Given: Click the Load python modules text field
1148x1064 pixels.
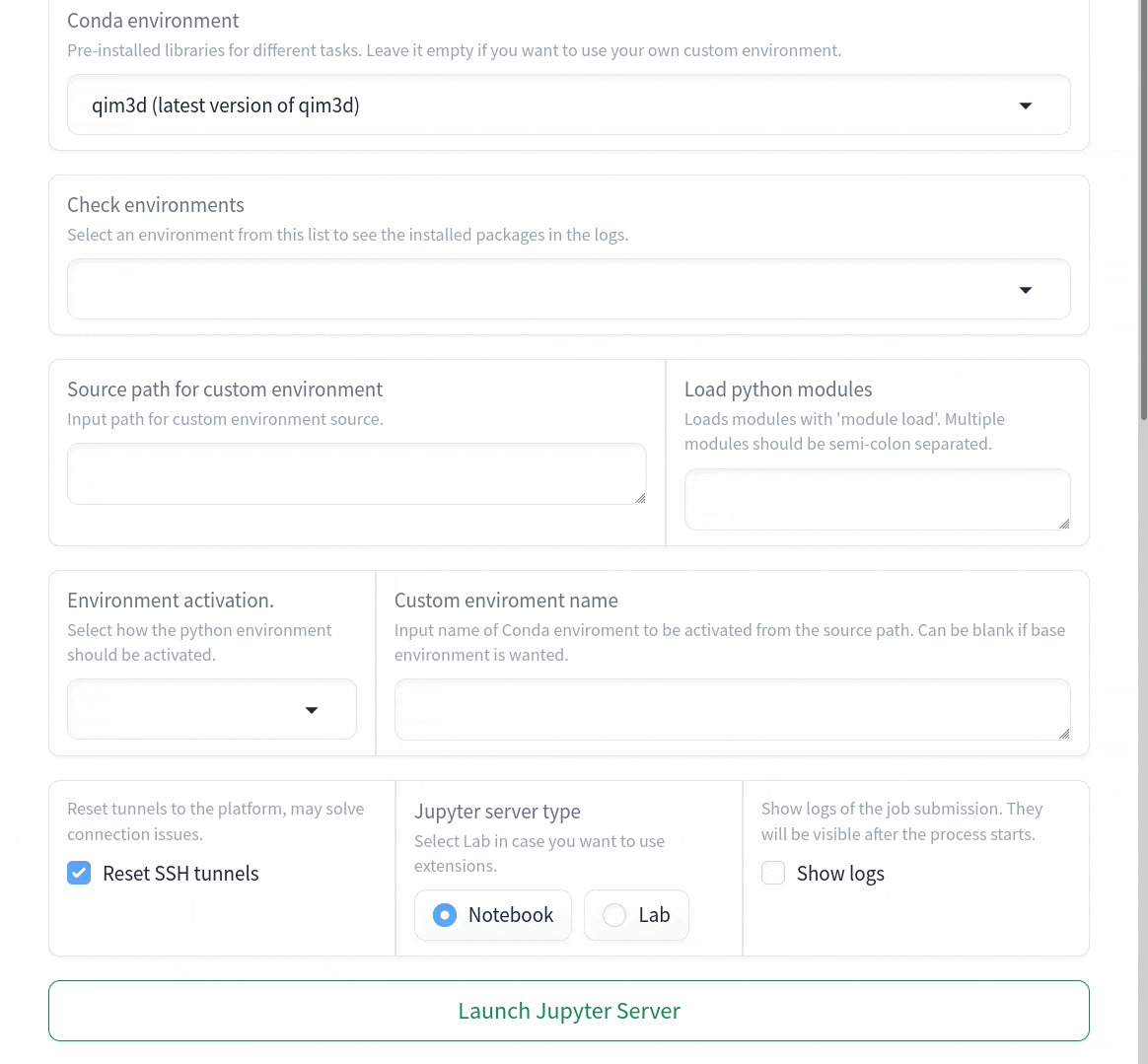Looking at the screenshot, I should 877,499.
